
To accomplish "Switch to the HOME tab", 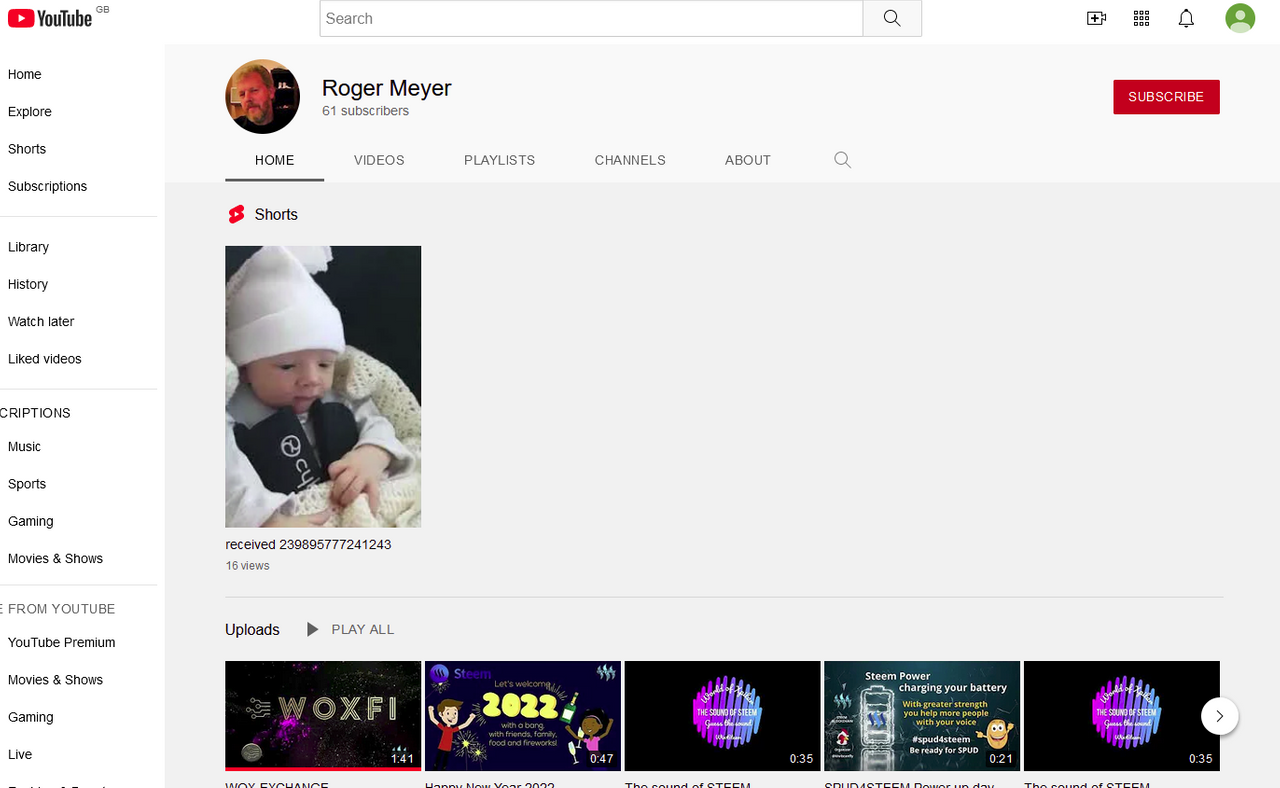I will pos(274,160).
